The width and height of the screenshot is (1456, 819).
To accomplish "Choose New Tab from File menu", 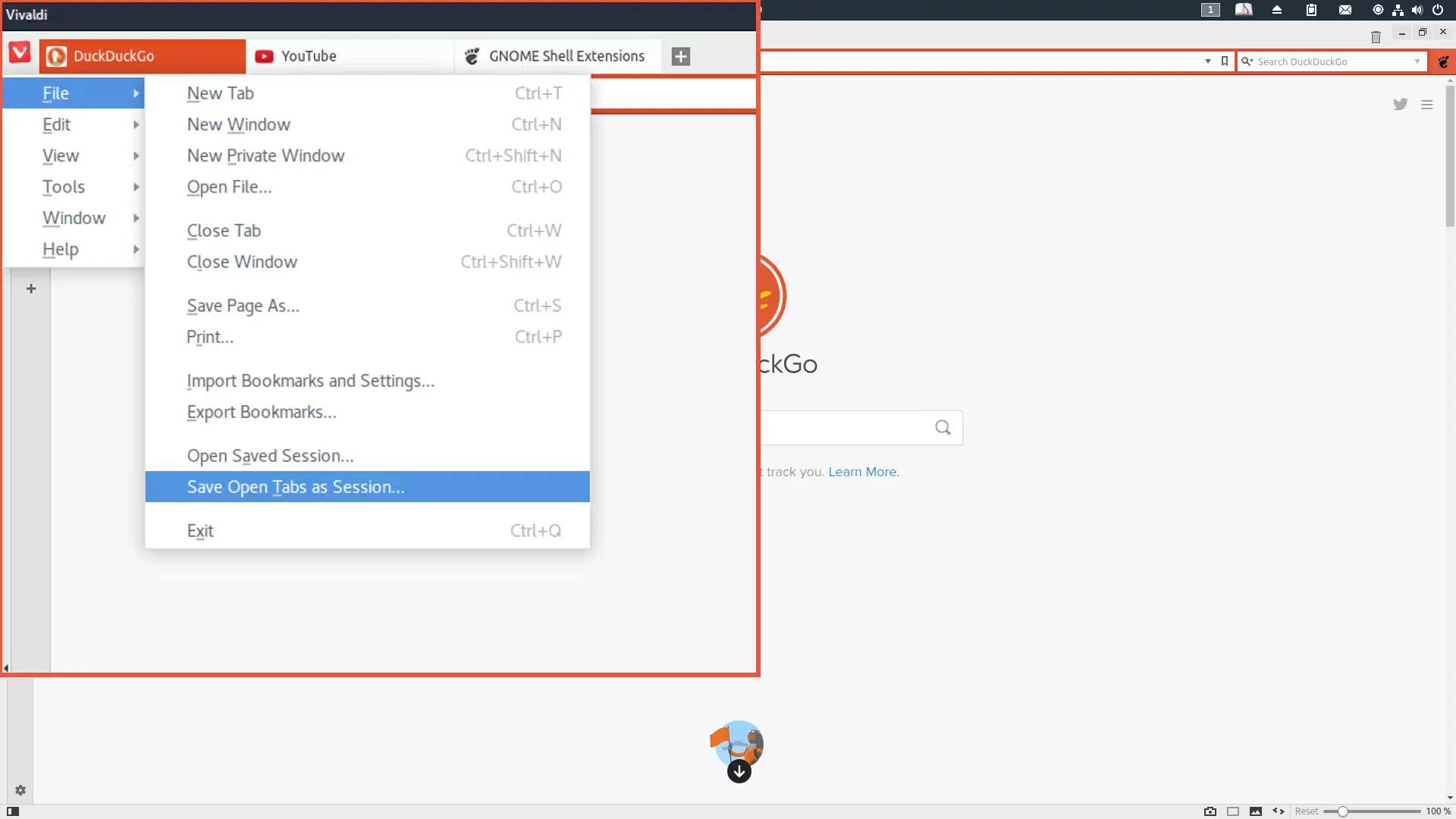I will [x=367, y=93].
